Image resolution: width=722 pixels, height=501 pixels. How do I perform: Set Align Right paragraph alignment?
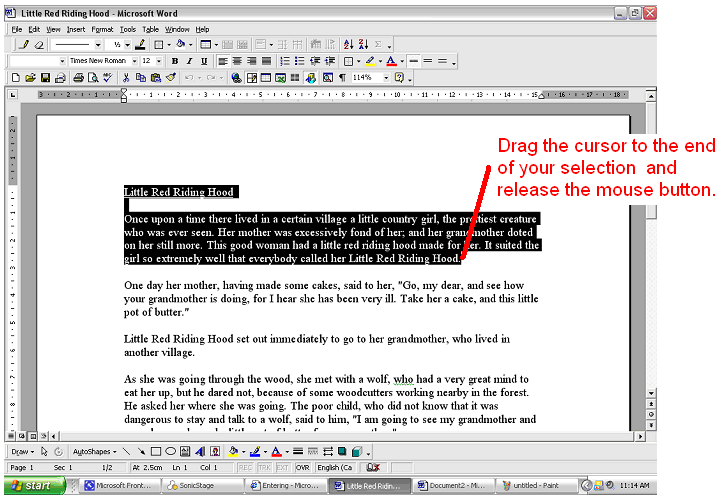(251, 61)
